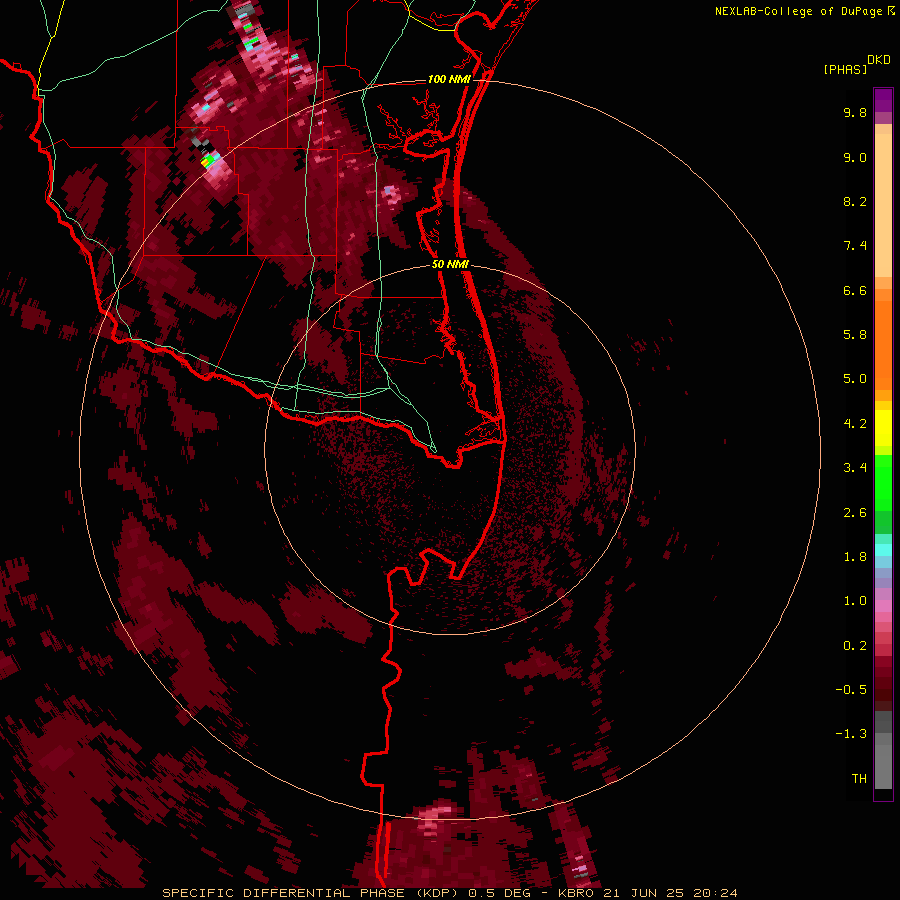900x900 pixels.
Task: Click the 1.8 legend value label
Action: tap(855, 557)
